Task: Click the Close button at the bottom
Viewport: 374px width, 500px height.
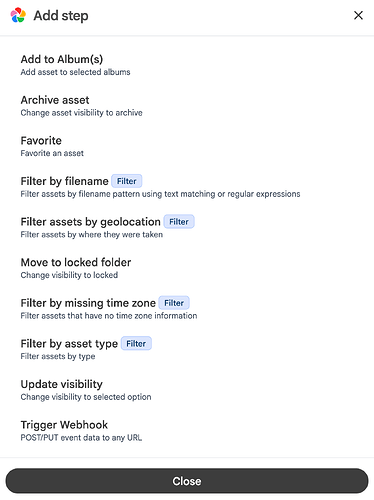Action: pos(187,481)
